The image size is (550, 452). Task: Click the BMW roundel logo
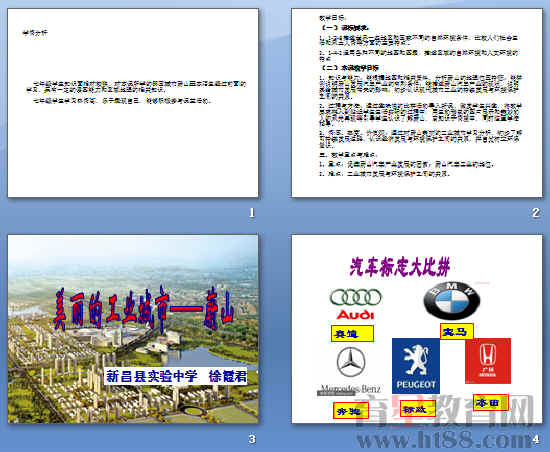(451, 301)
